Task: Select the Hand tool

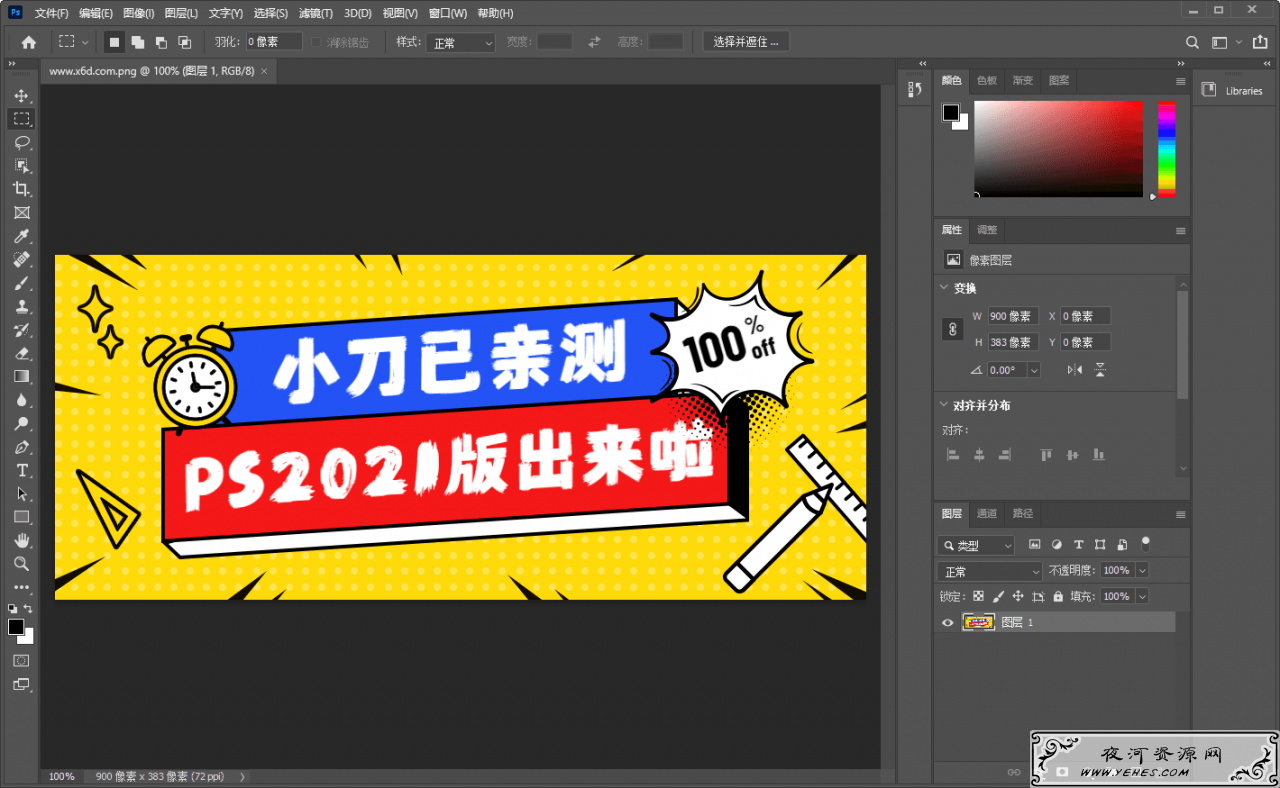Action: pos(21,541)
